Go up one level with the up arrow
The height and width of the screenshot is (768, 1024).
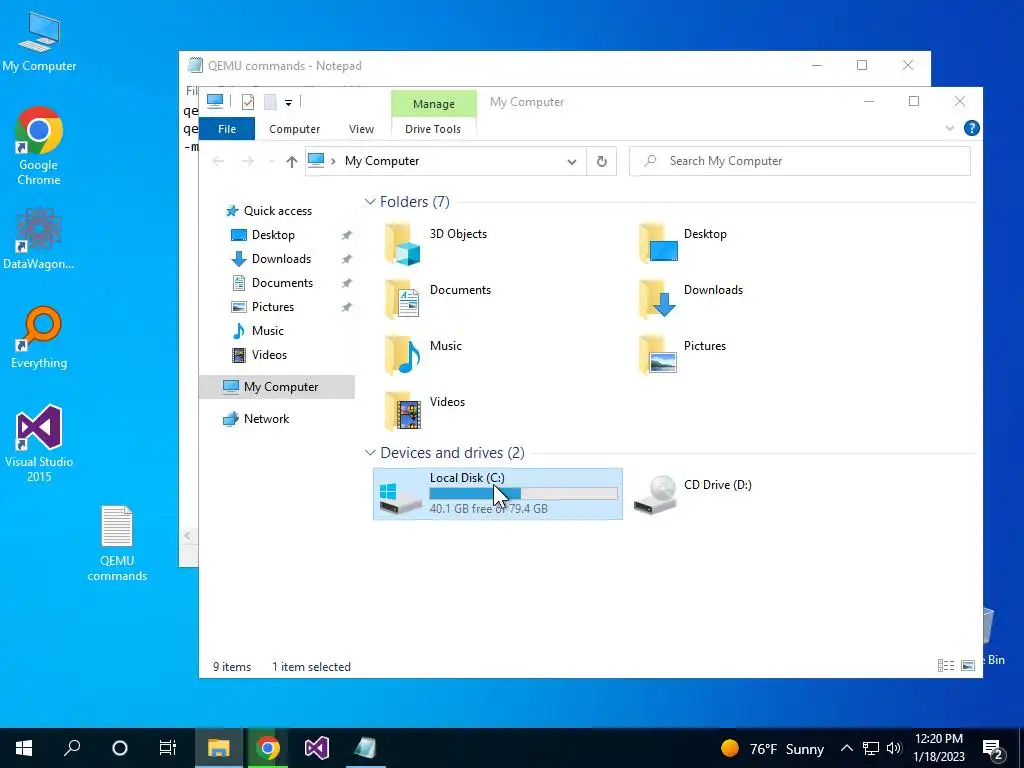[x=291, y=161]
